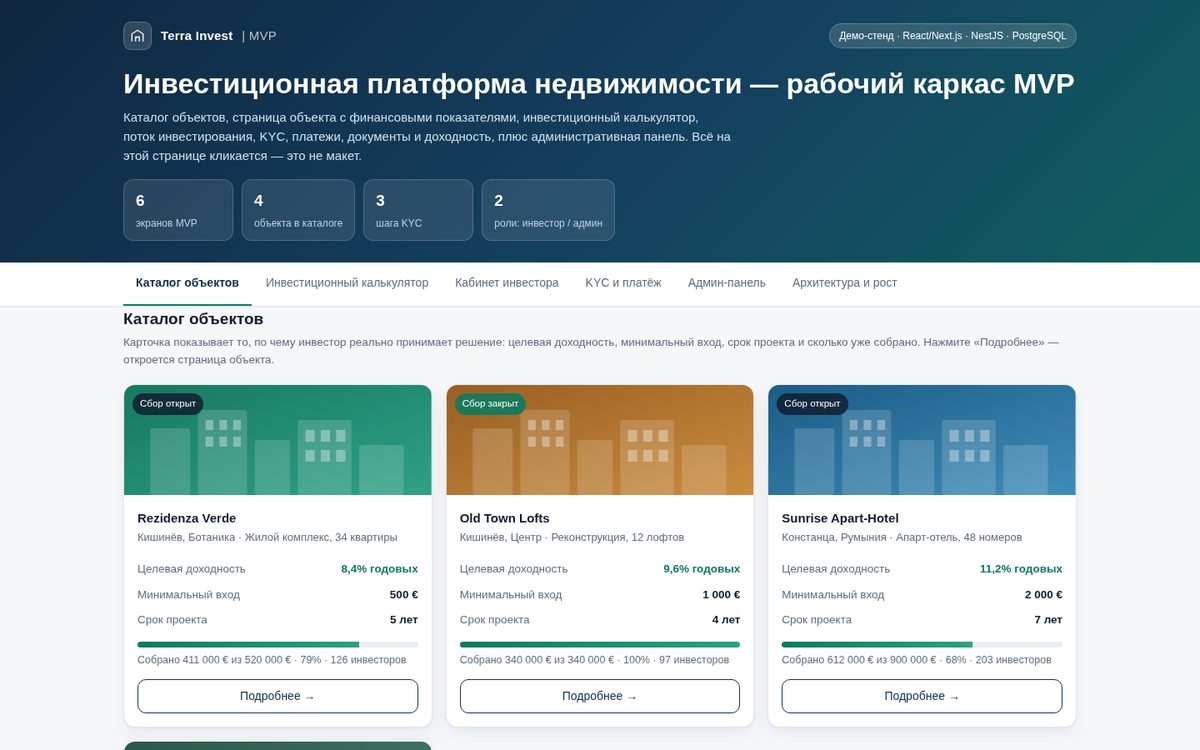Click the Сбор закрыт badge on Old Town Lofts

click(490, 404)
